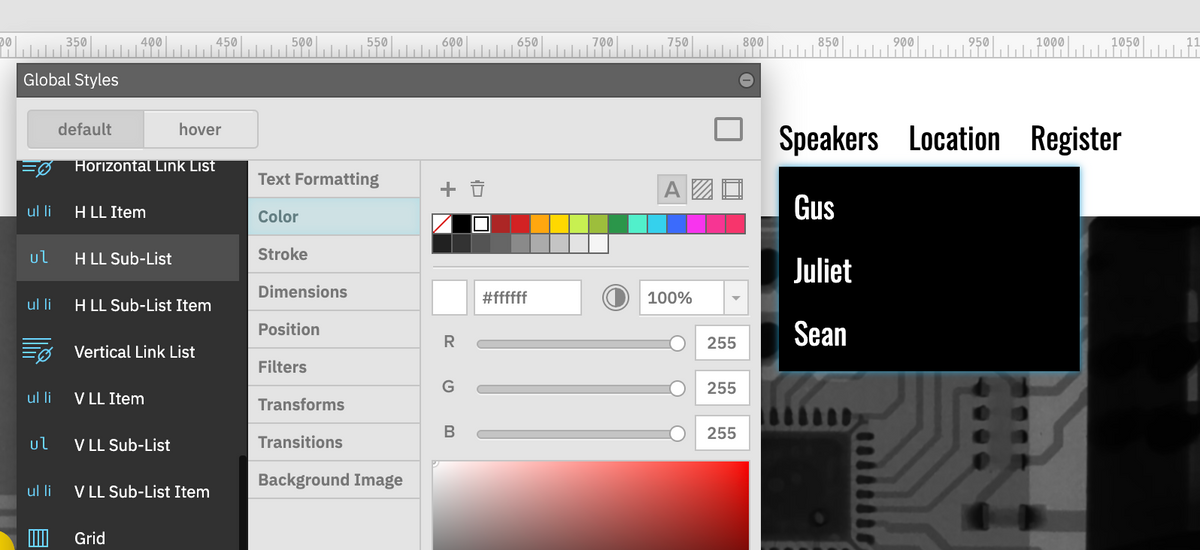Select Vertical Link List style
Viewport: 1200px width, 550px height.
pyautogui.click(x=134, y=352)
